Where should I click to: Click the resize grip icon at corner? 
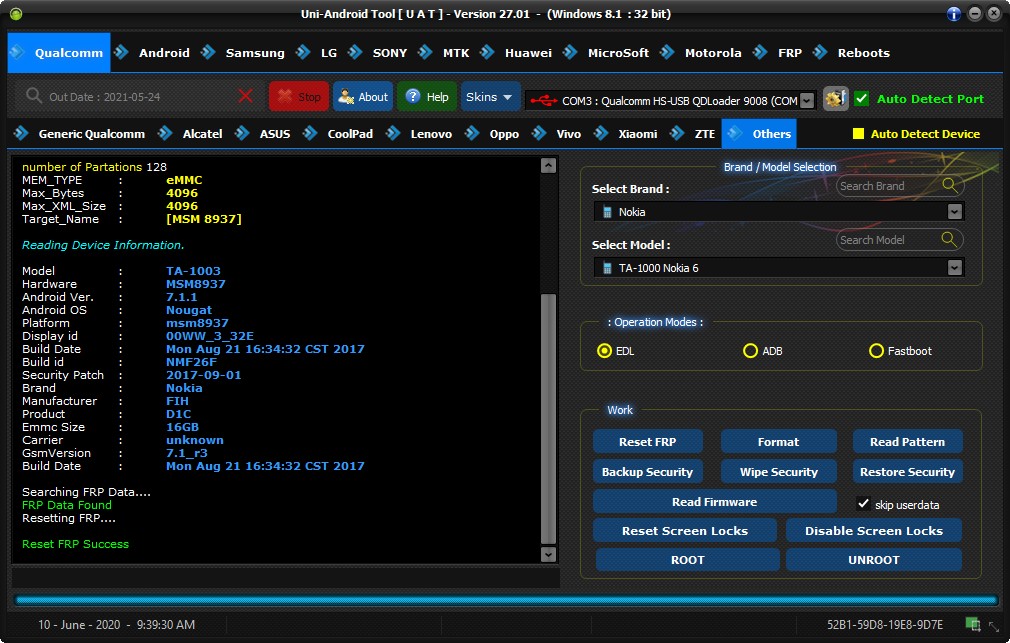click(x=994, y=626)
